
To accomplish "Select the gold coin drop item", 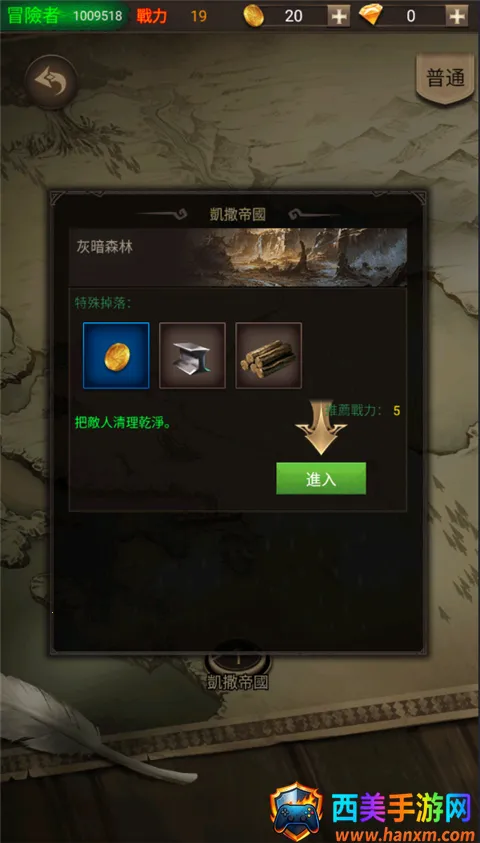I will [x=116, y=355].
